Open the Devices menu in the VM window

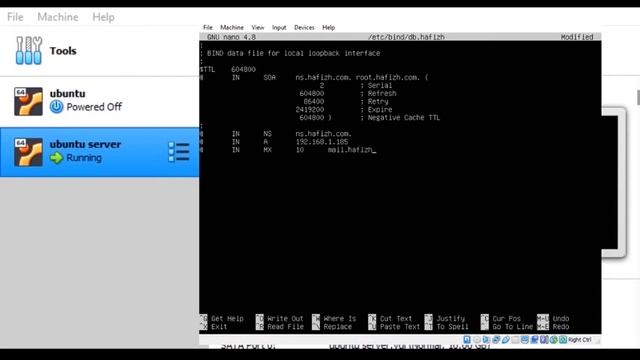[304, 27]
